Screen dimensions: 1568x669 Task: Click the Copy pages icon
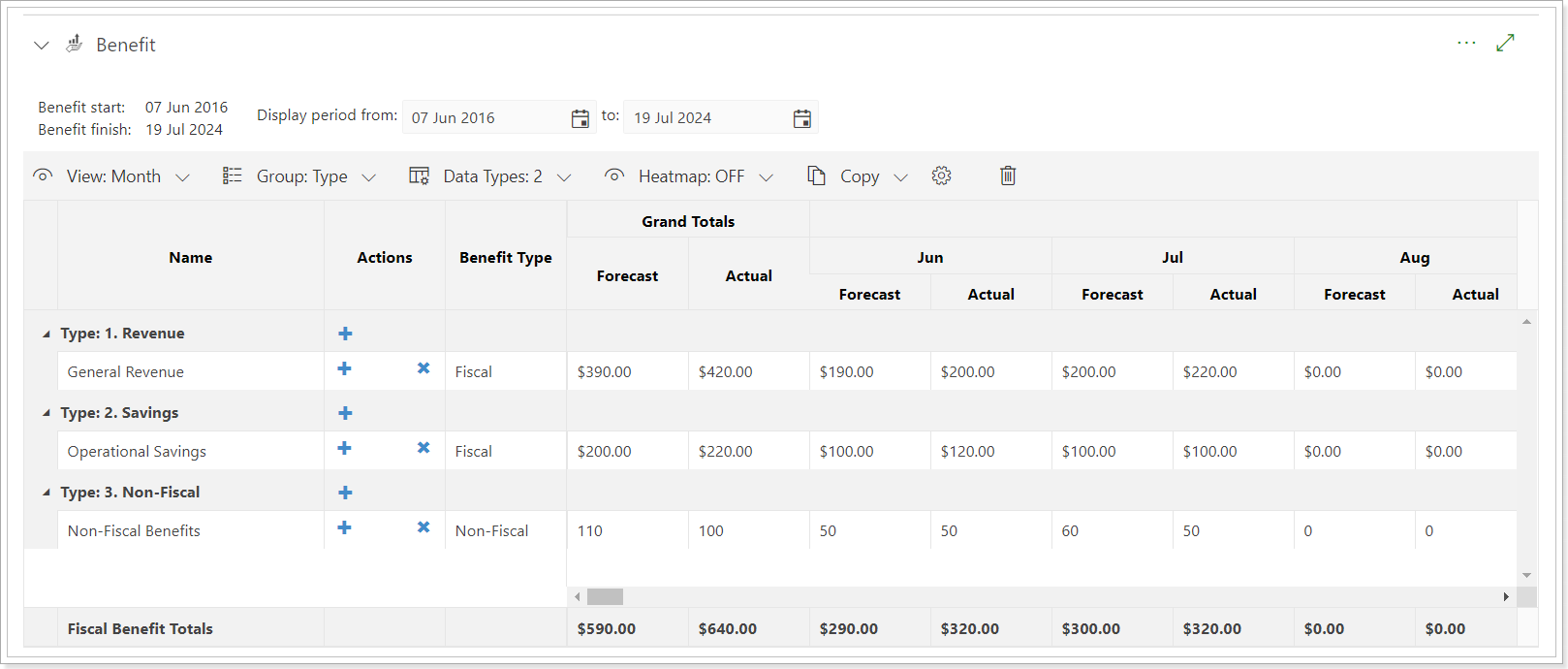coord(817,175)
